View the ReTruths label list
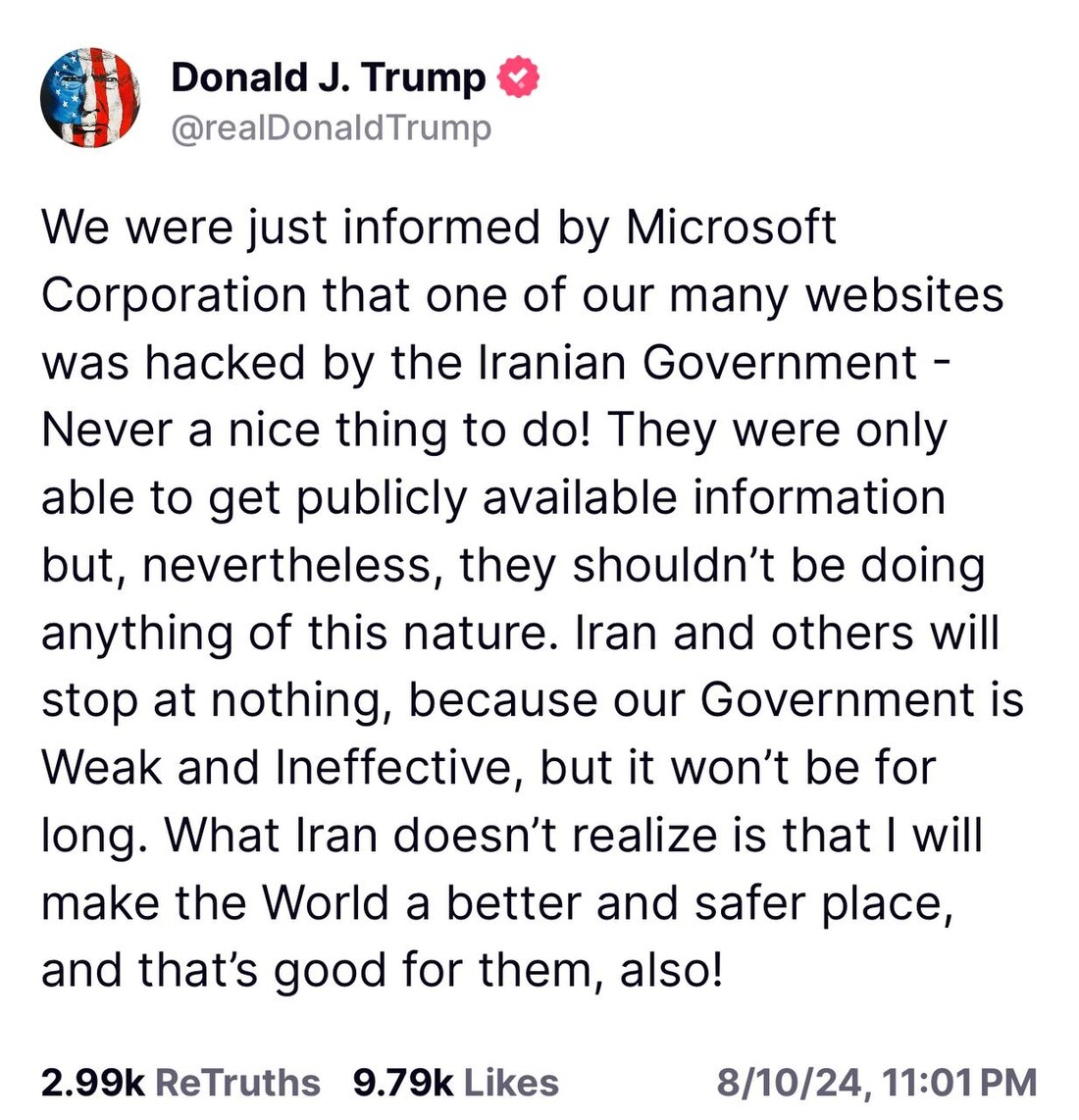 coord(237,1083)
